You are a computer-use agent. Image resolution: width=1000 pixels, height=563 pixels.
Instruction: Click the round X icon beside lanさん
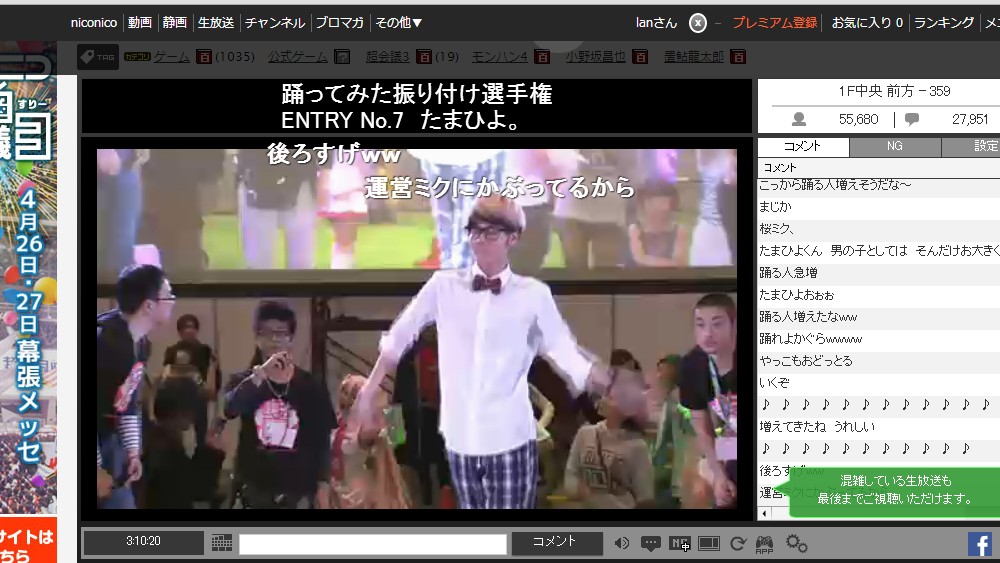tap(698, 24)
